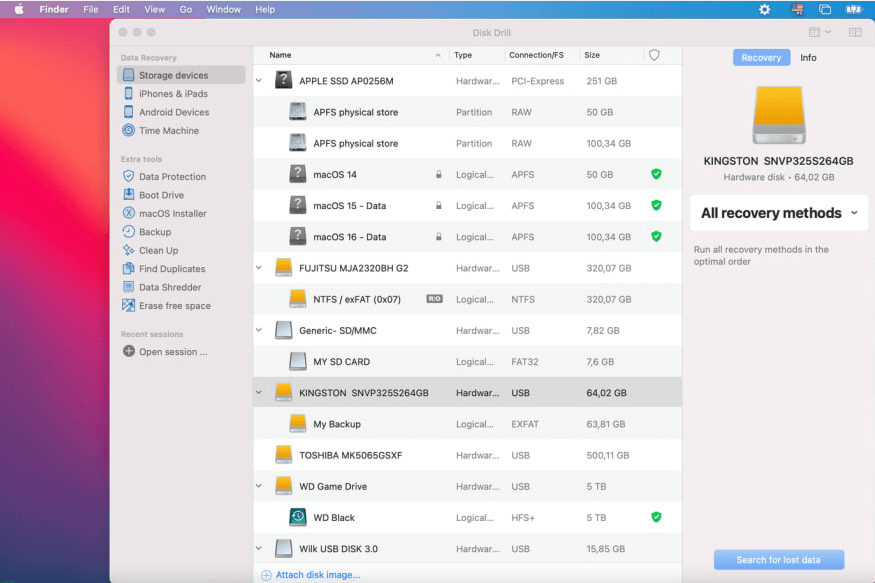Open the iPhones & iPads scanner
Screen dimensions: 875x583
177,93
